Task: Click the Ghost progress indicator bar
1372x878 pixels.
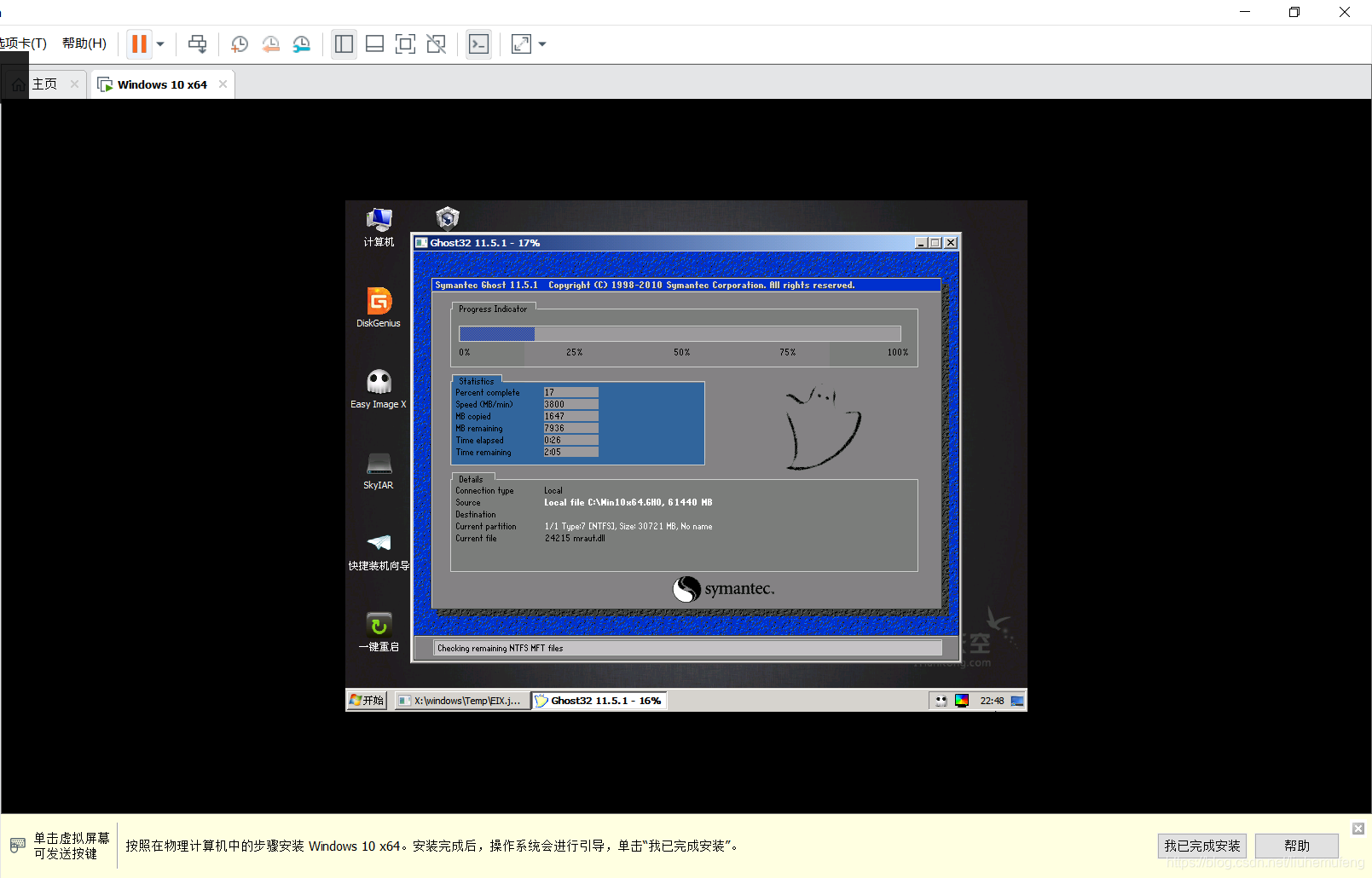Action: click(x=680, y=333)
